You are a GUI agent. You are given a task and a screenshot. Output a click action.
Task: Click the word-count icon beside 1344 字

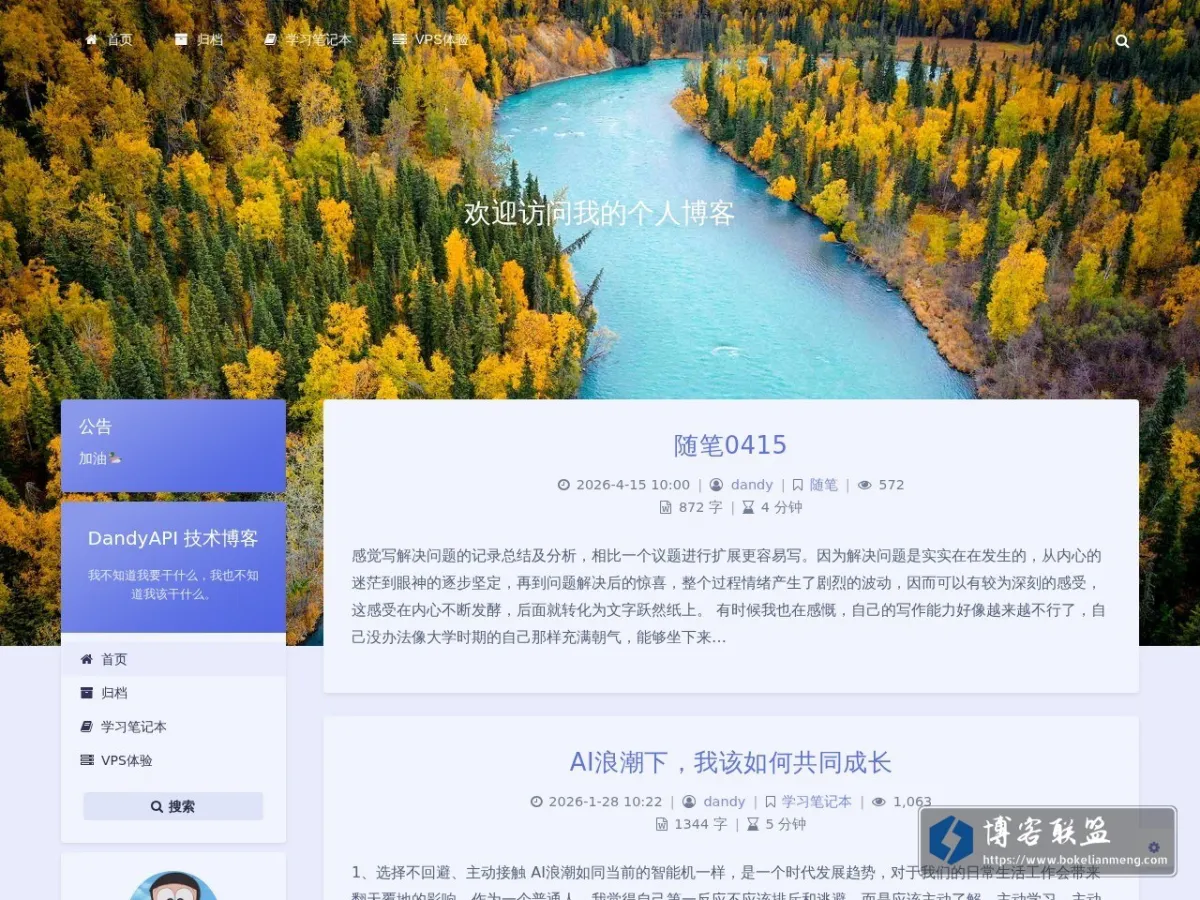(x=661, y=824)
